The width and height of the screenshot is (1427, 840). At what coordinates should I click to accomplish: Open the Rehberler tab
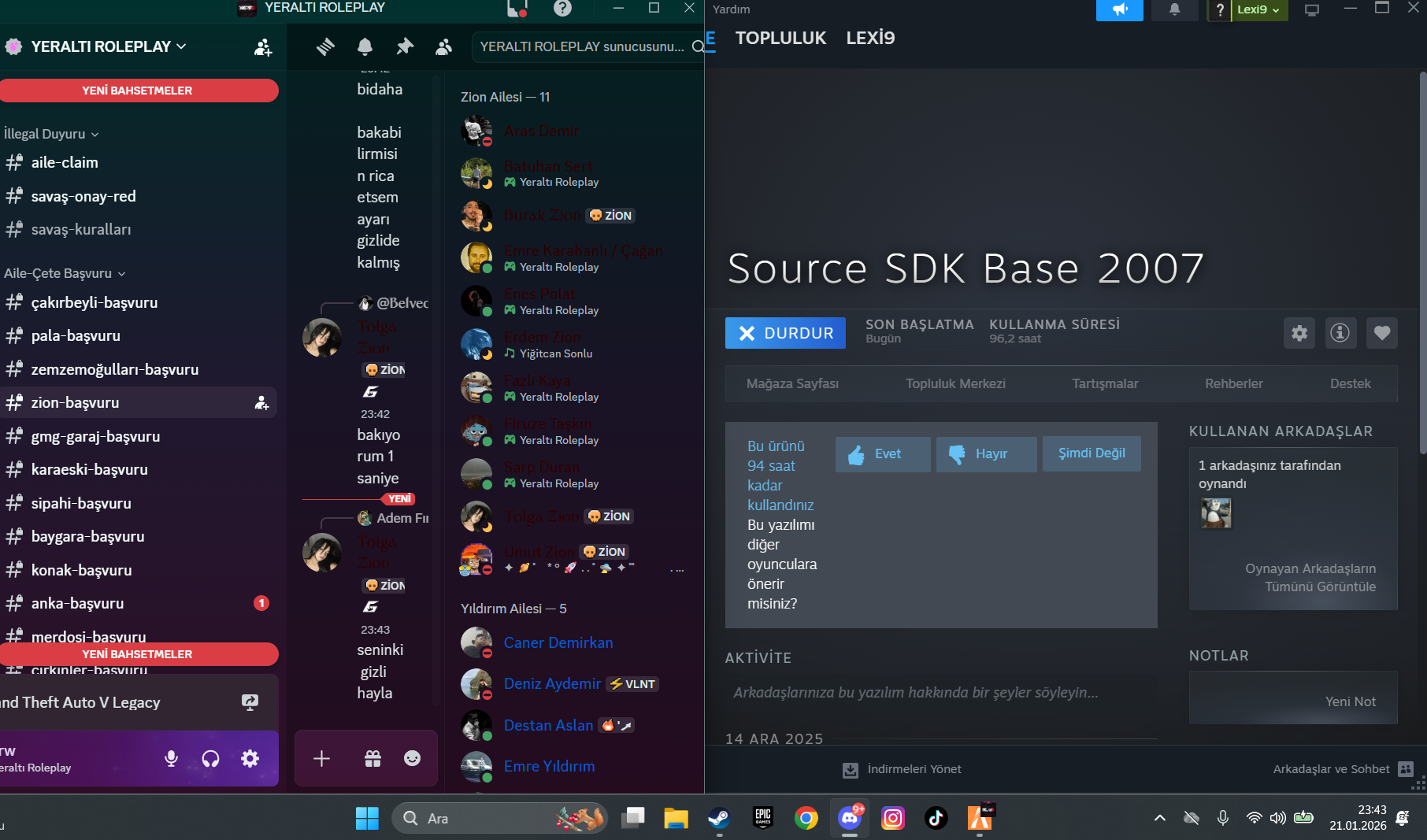[1233, 383]
